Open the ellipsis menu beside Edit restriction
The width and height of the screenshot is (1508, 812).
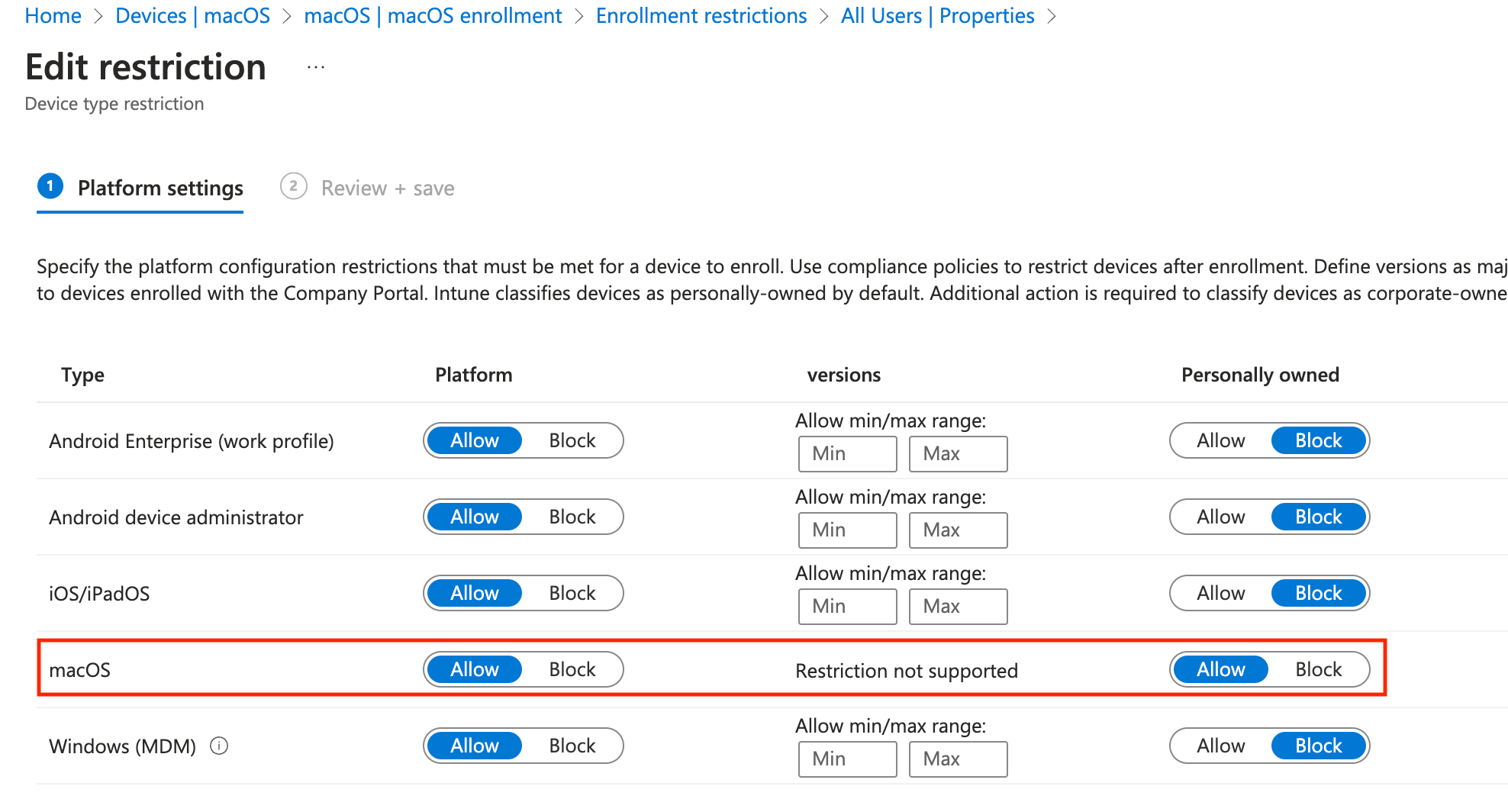316,67
